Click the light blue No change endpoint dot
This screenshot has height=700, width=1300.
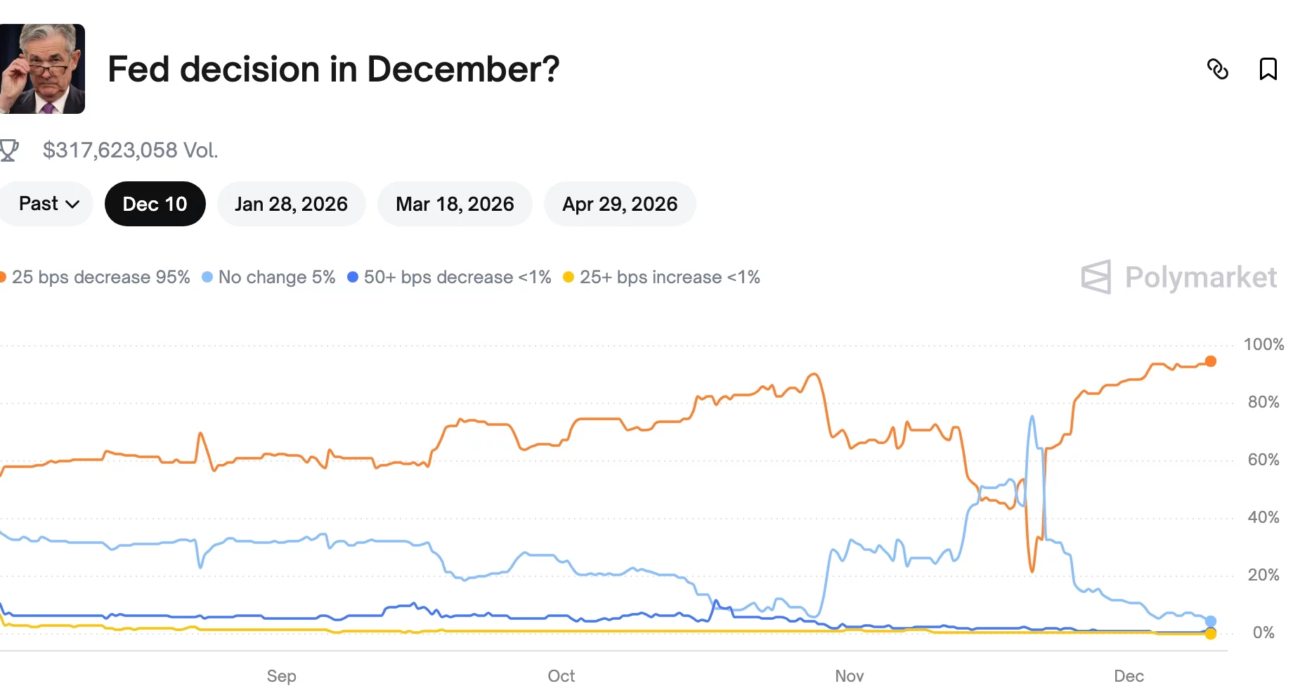[x=1211, y=621]
